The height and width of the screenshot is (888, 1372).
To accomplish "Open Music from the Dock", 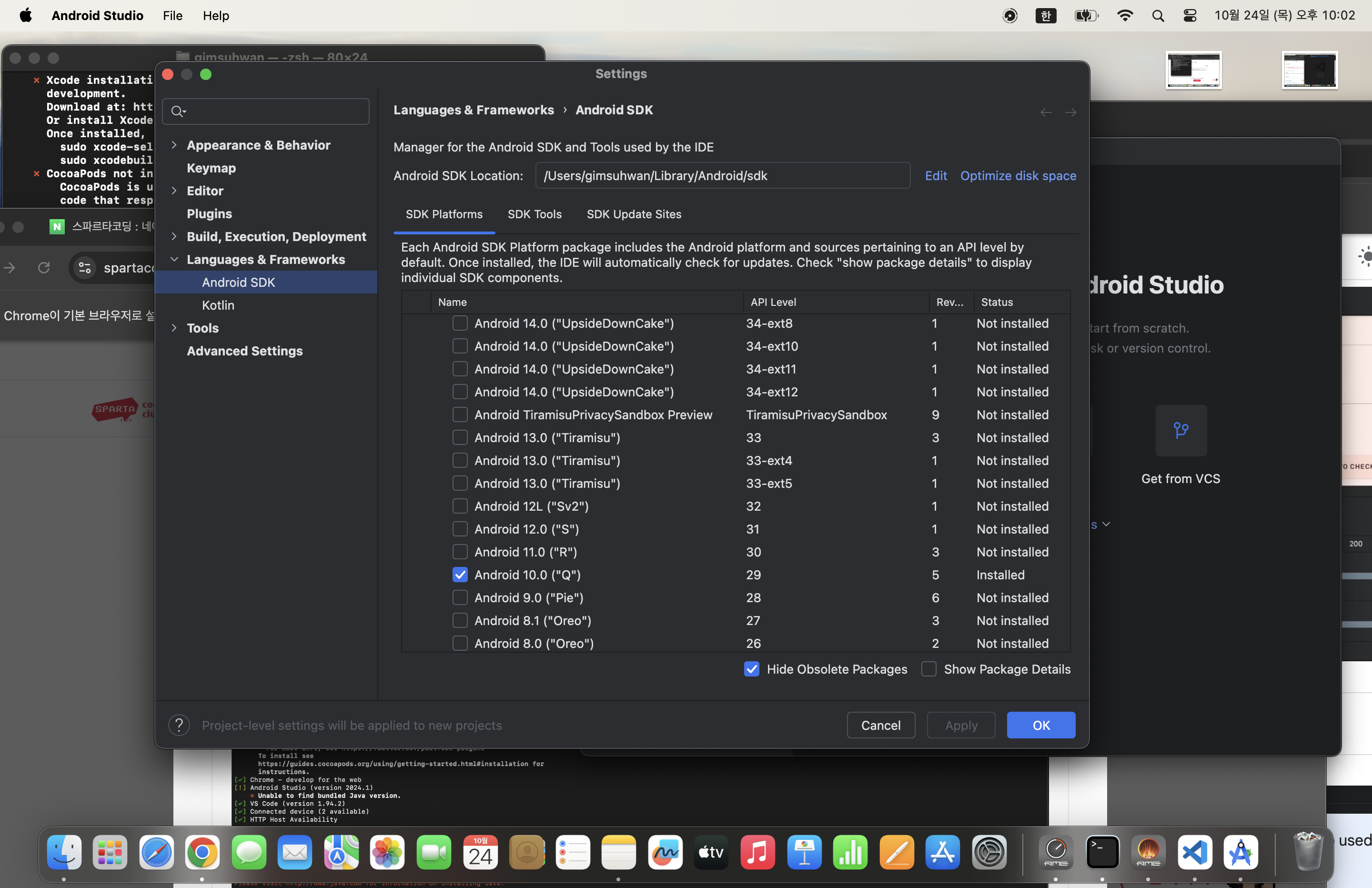I will pyautogui.click(x=758, y=852).
